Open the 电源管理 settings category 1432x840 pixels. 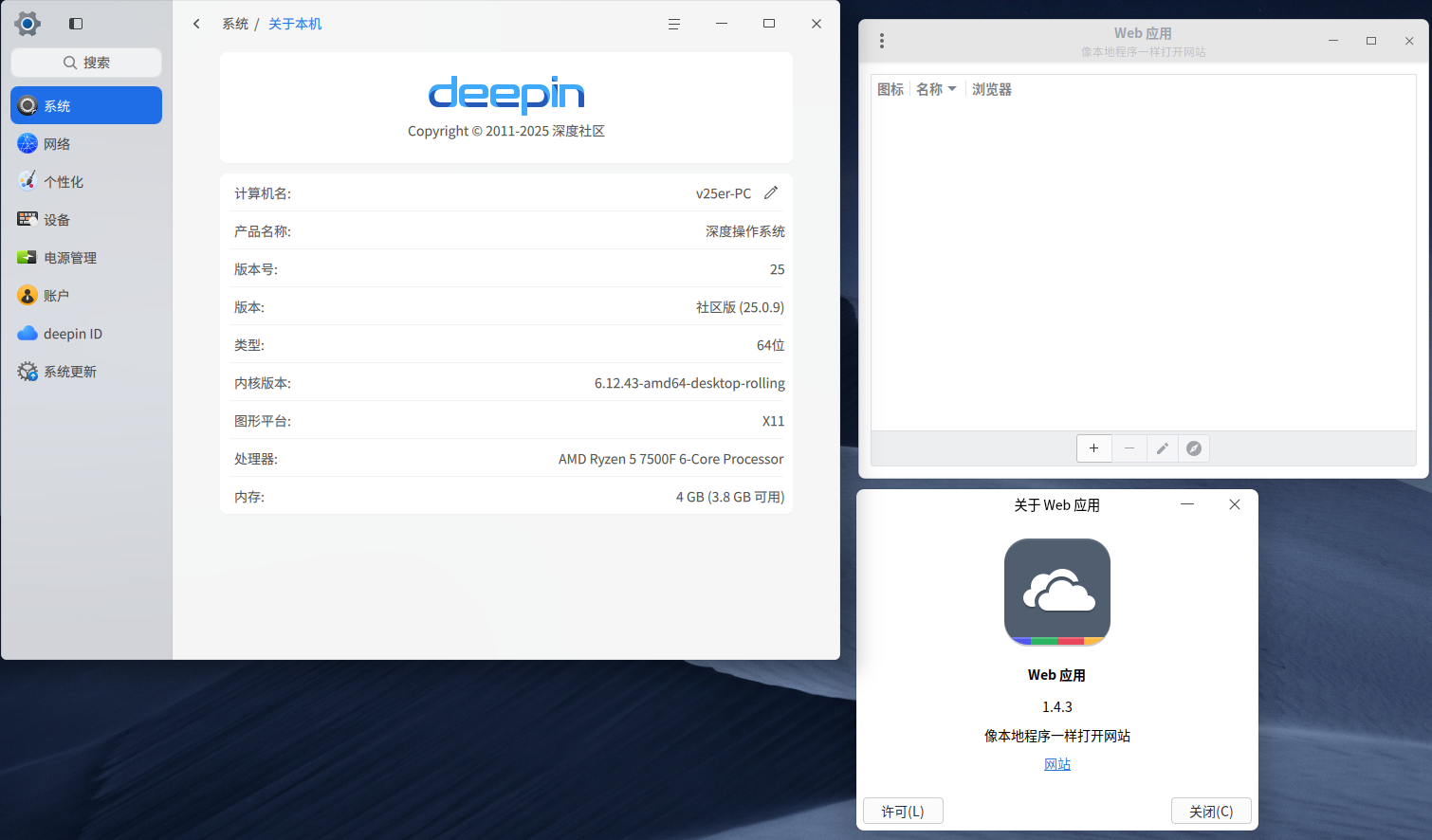[86, 257]
